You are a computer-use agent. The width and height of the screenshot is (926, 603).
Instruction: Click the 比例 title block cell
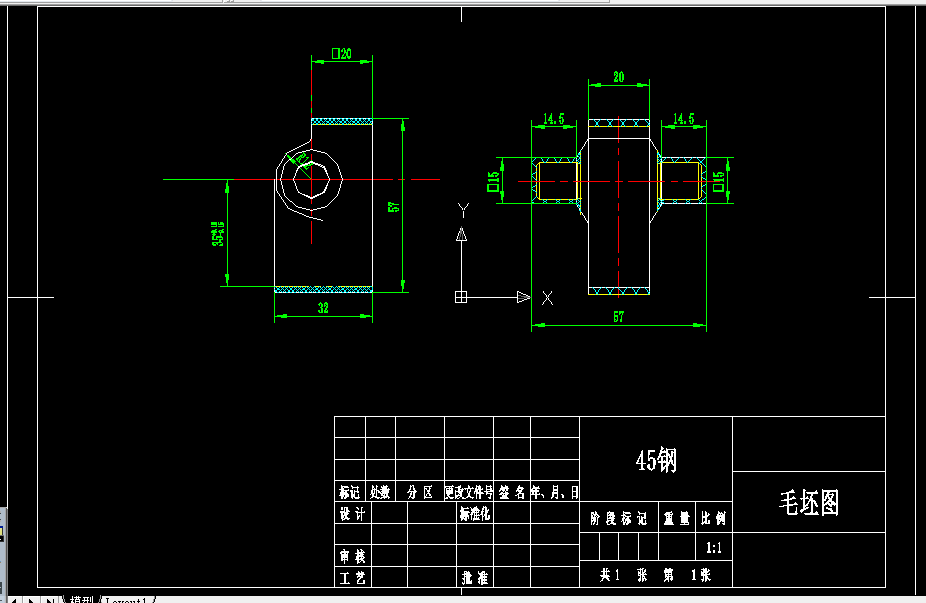click(x=713, y=519)
